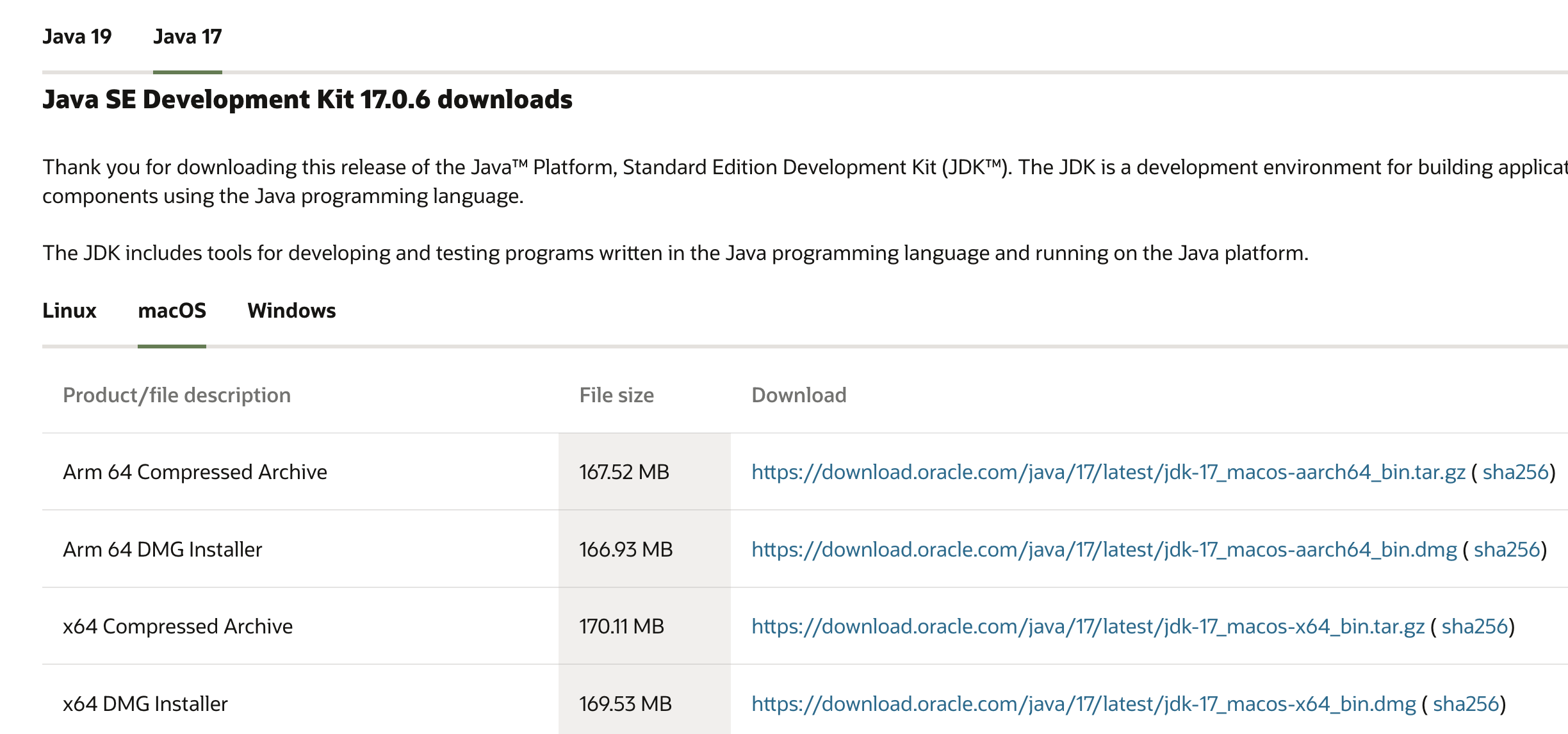This screenshot has width=1568, height=734.
Task: Download the macos-aarch64 DMG installer link
Action: tap(1104, 550)
